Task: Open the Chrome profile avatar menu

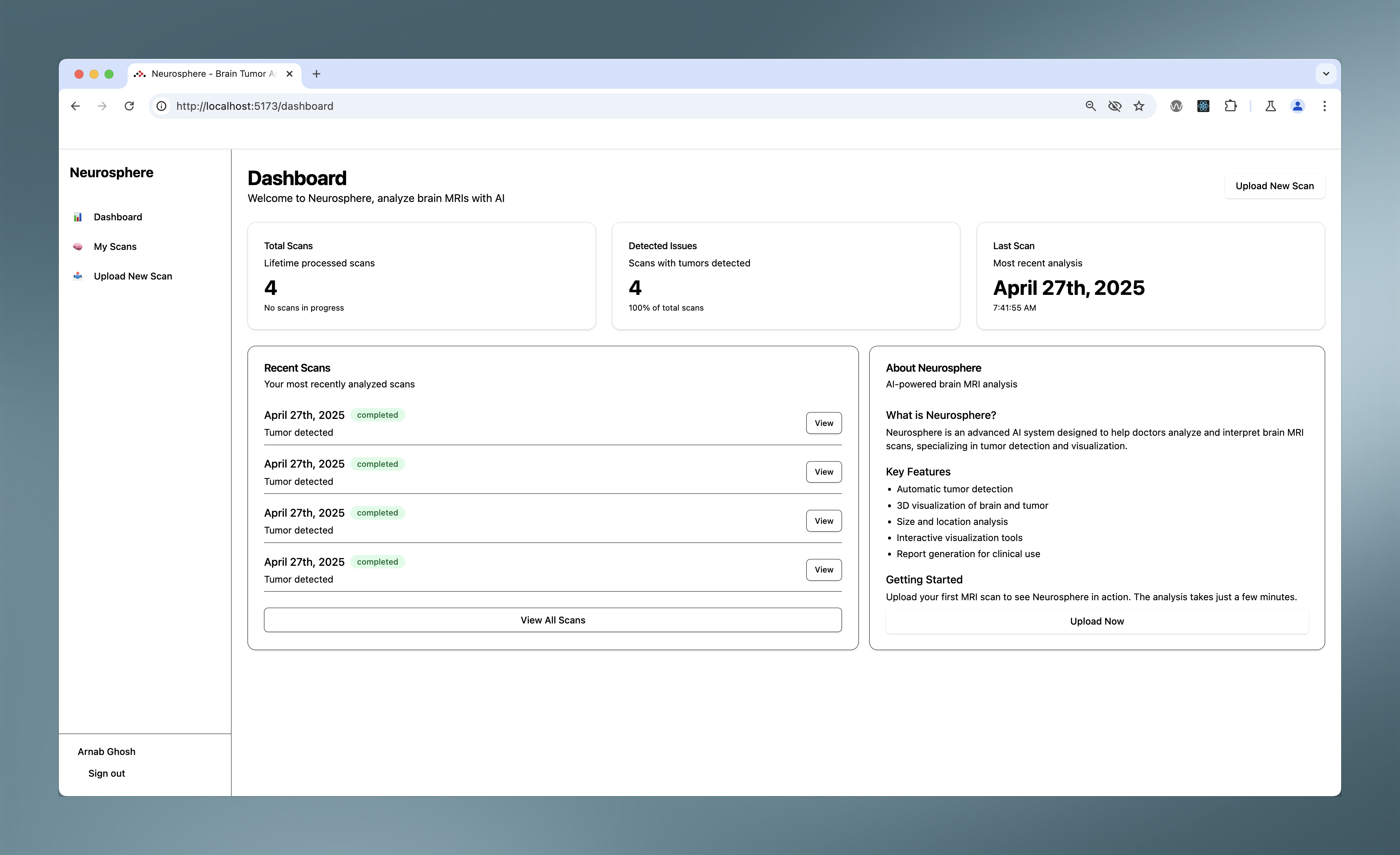Action: [1297, 106]
